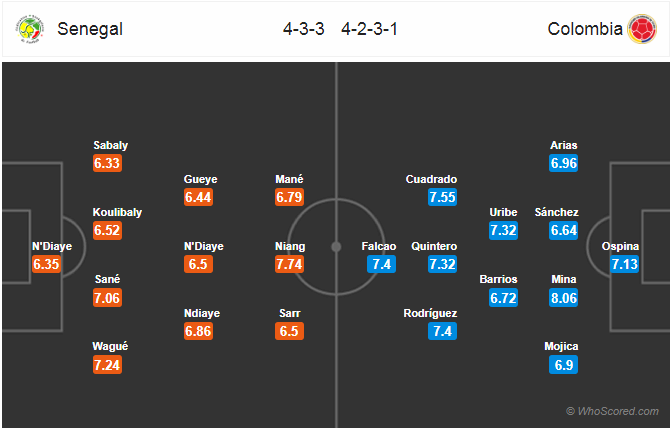Select player name Quintero
The height and width of the screenshot is (428, 672).
tap(434, 246)
